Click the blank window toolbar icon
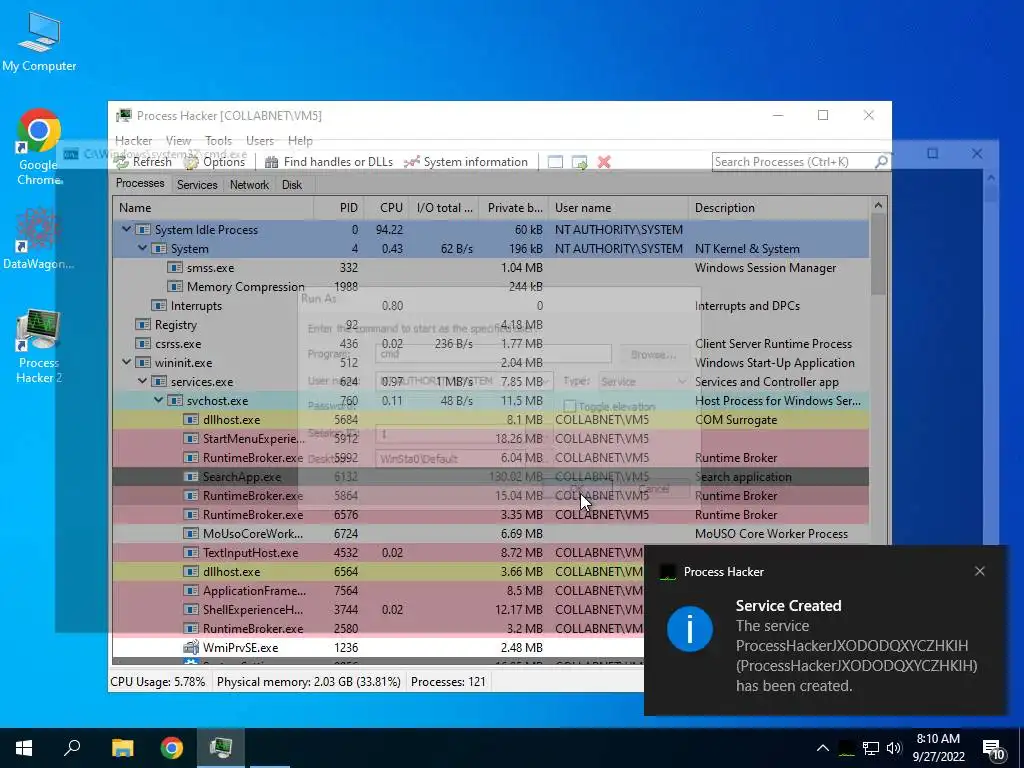This screenshot has width=1024, height=768. click(555, 161)
